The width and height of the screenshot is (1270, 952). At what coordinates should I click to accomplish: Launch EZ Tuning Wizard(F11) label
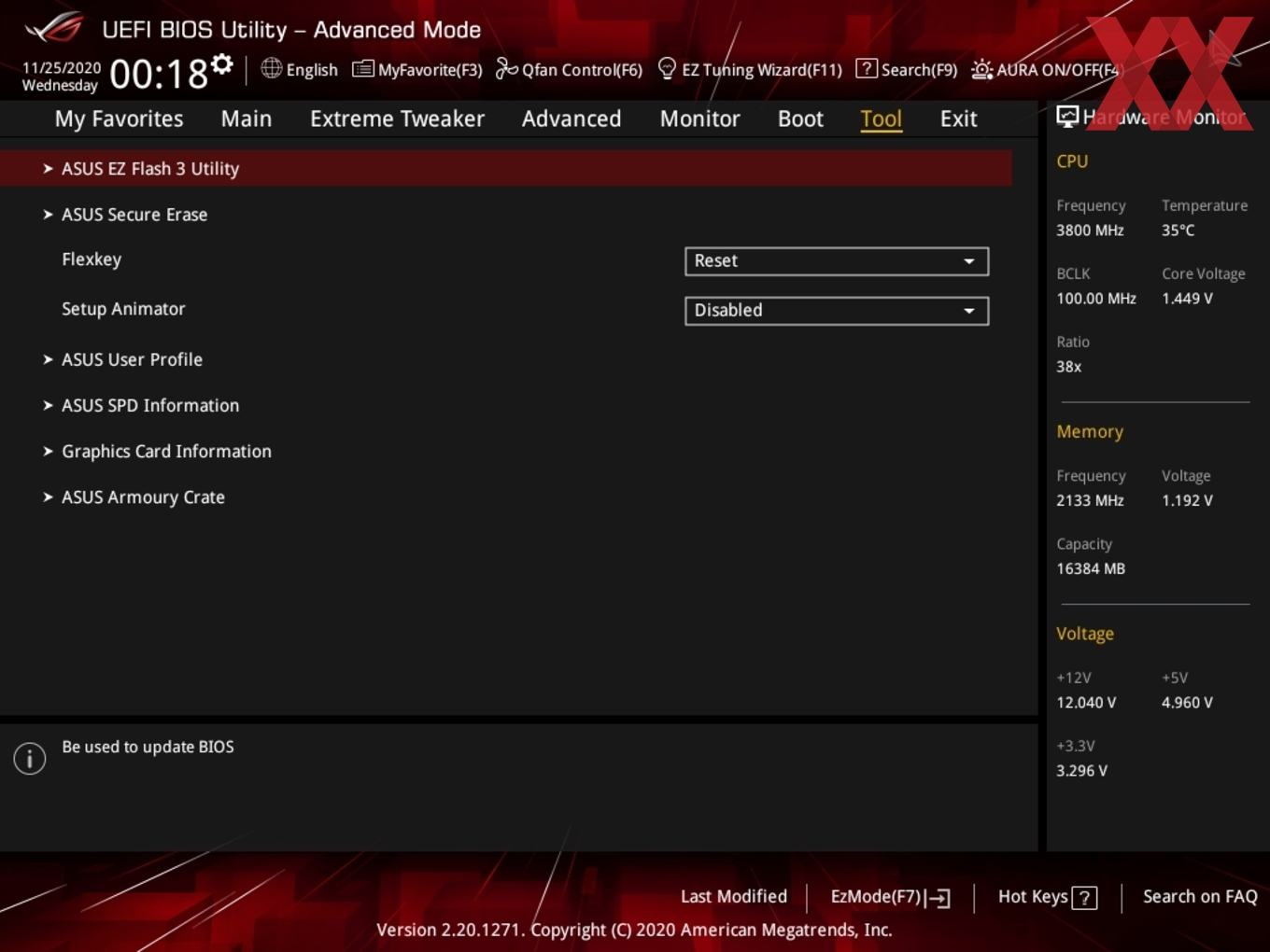[x=762, y=70]
